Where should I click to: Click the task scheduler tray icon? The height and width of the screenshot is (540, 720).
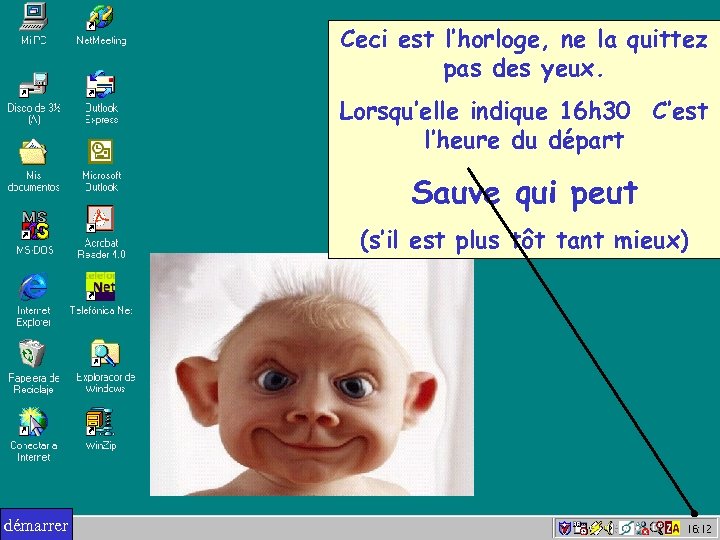580,528
